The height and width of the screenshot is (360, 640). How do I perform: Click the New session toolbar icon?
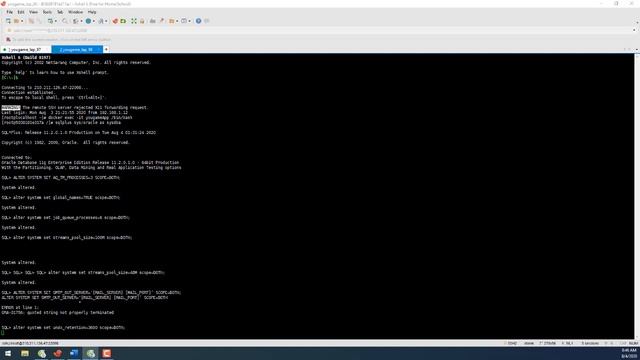8,21
